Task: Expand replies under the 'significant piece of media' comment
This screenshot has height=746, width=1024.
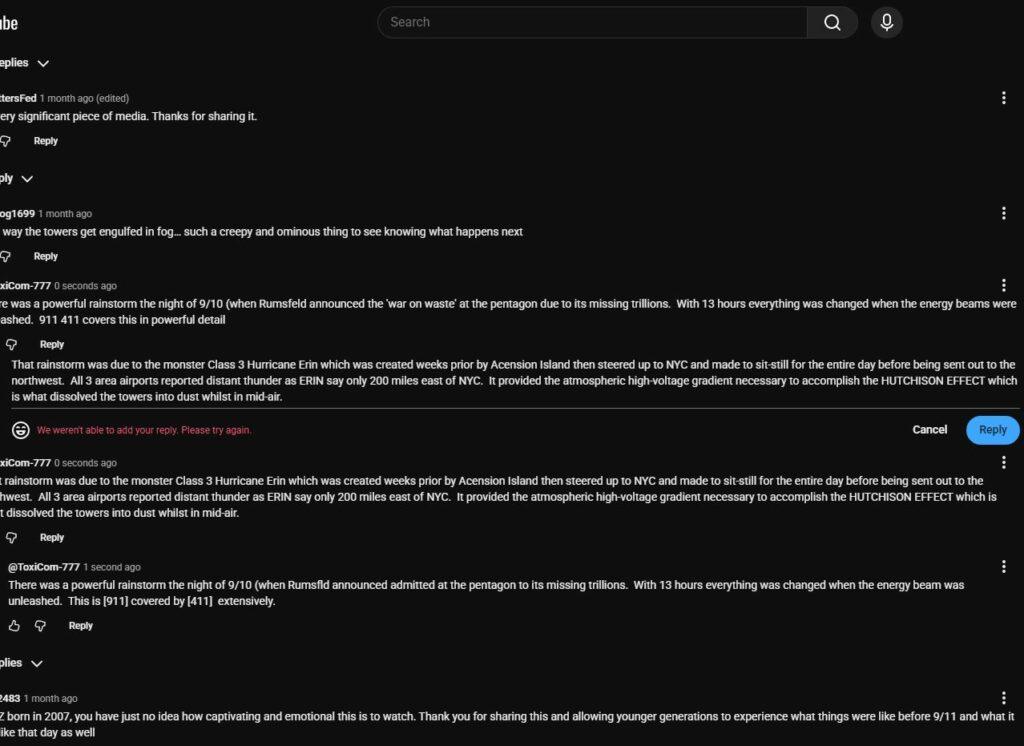Action: (27, 179)
